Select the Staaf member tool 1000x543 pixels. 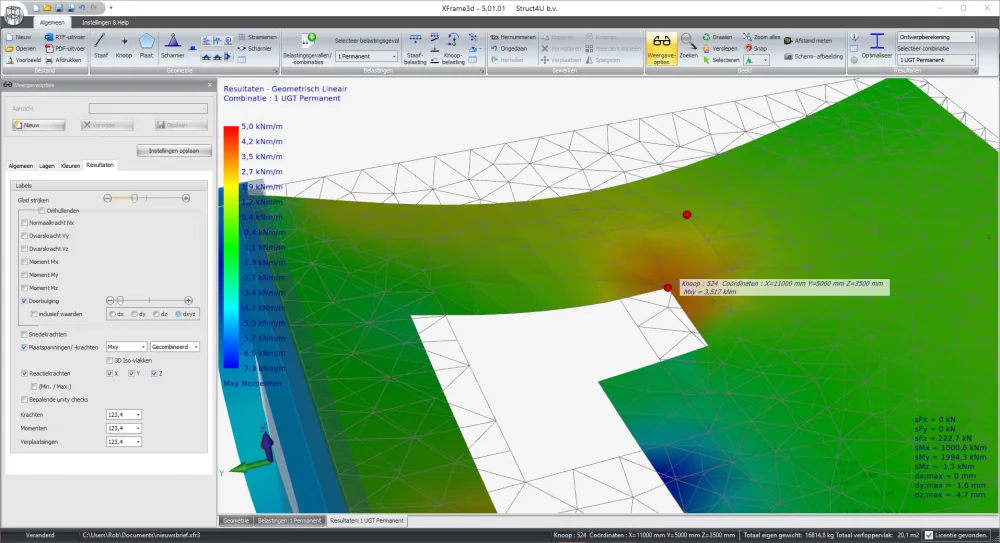coord(101,46)
